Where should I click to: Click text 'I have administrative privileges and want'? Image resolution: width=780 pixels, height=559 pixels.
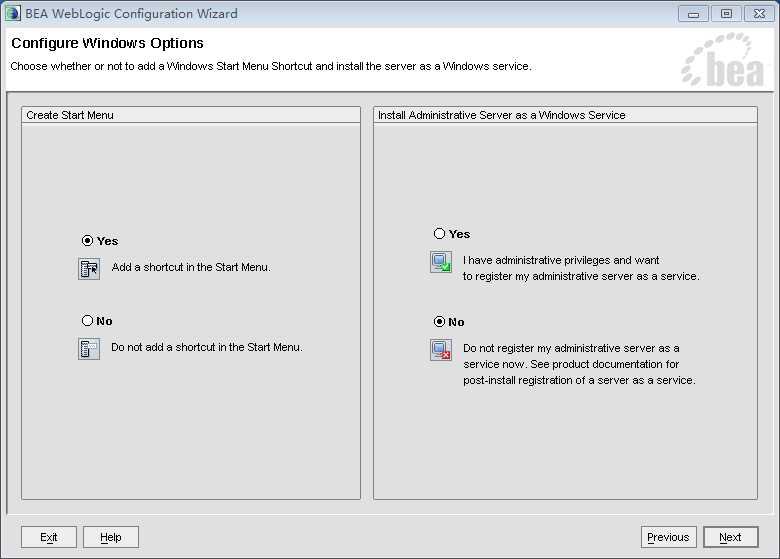point(561,260)
